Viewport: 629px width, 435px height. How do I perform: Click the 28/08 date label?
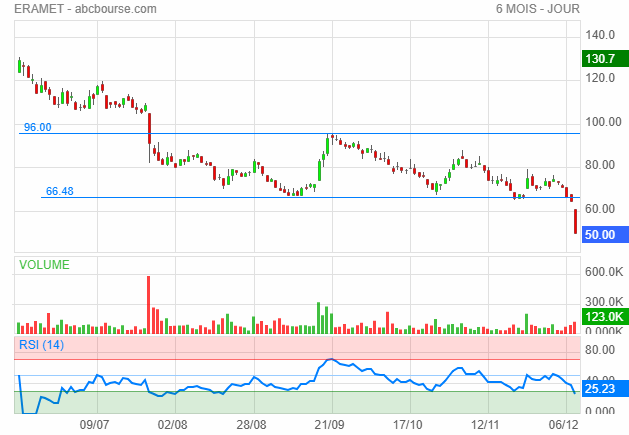[x=251, y=425]
